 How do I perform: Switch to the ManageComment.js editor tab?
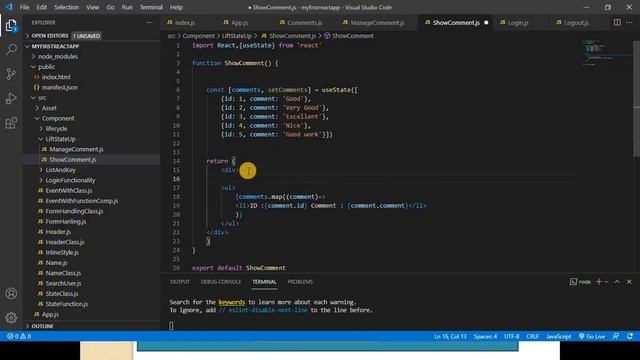pos(377,23)
